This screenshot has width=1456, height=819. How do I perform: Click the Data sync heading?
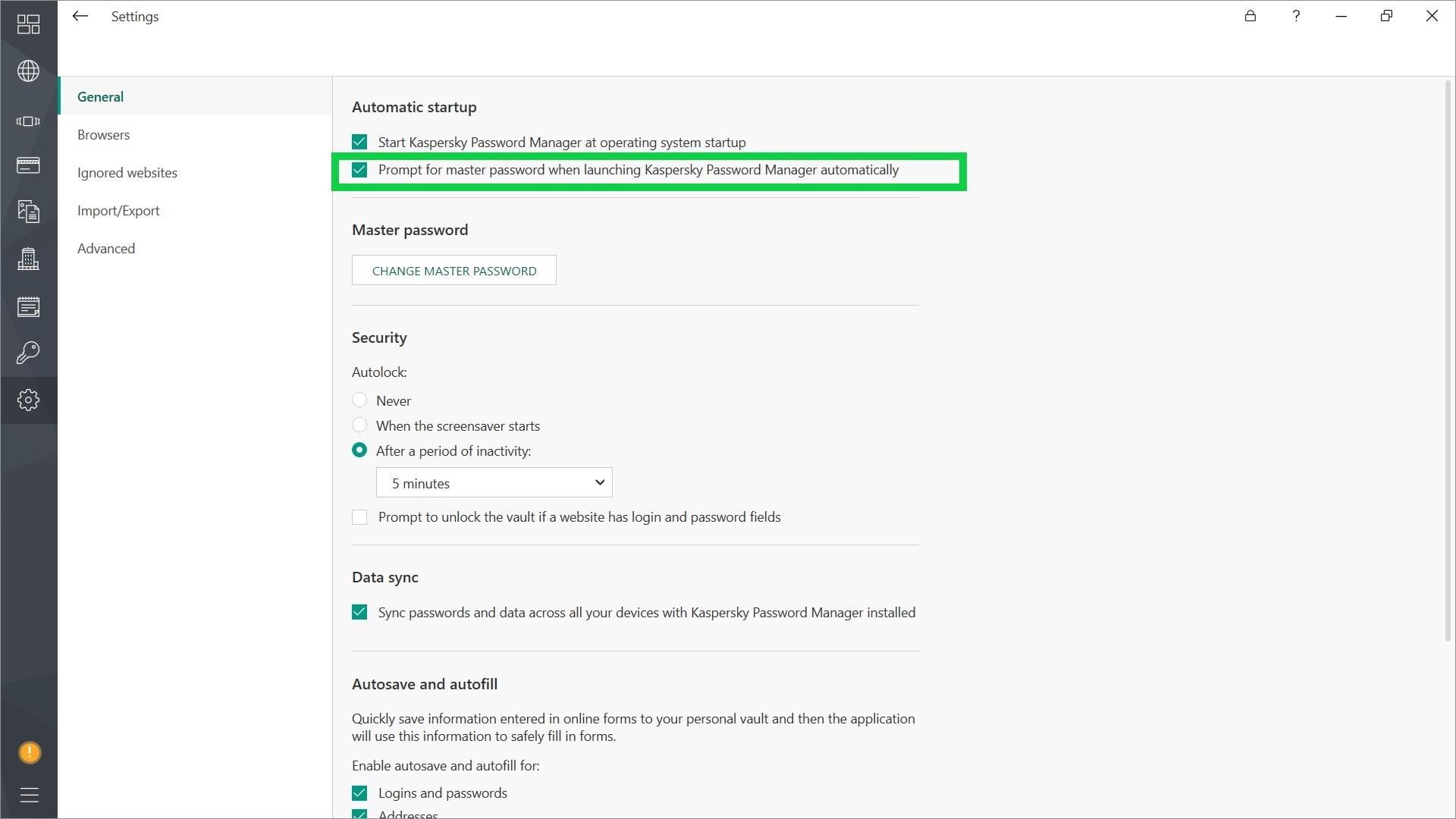point(385,577)
